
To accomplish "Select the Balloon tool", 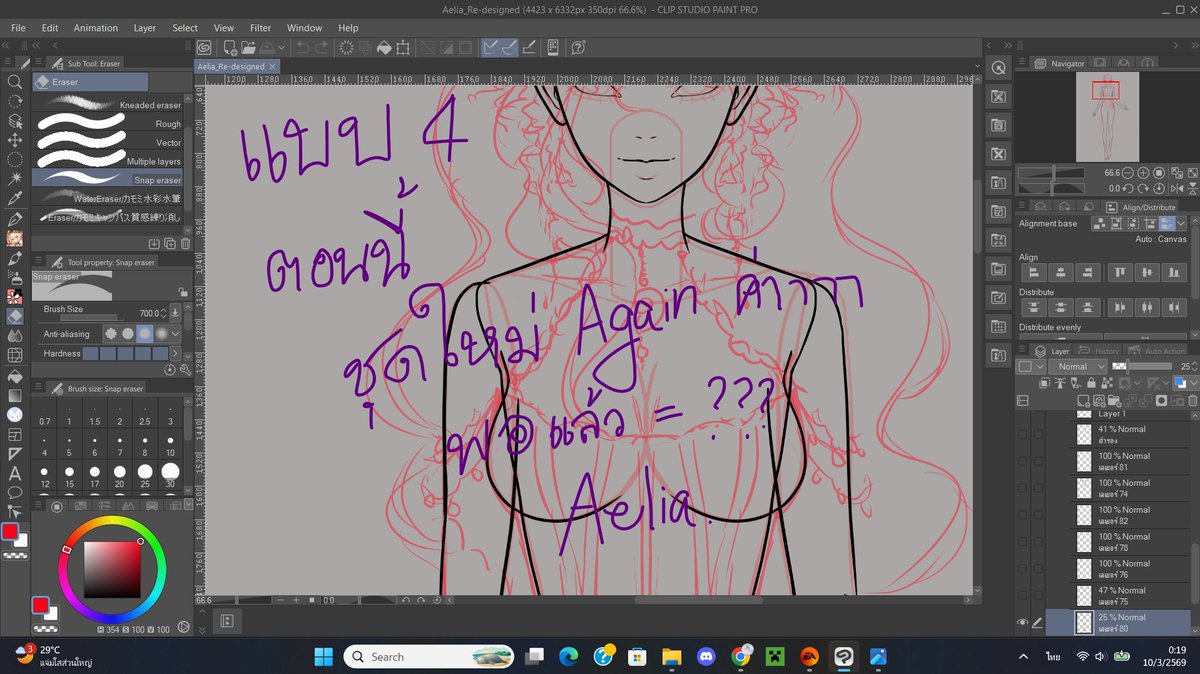I will (x=15, y=492).
